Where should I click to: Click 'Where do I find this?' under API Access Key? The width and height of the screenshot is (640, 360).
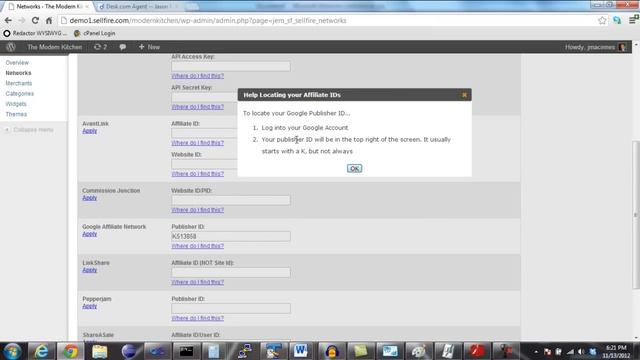198,76
